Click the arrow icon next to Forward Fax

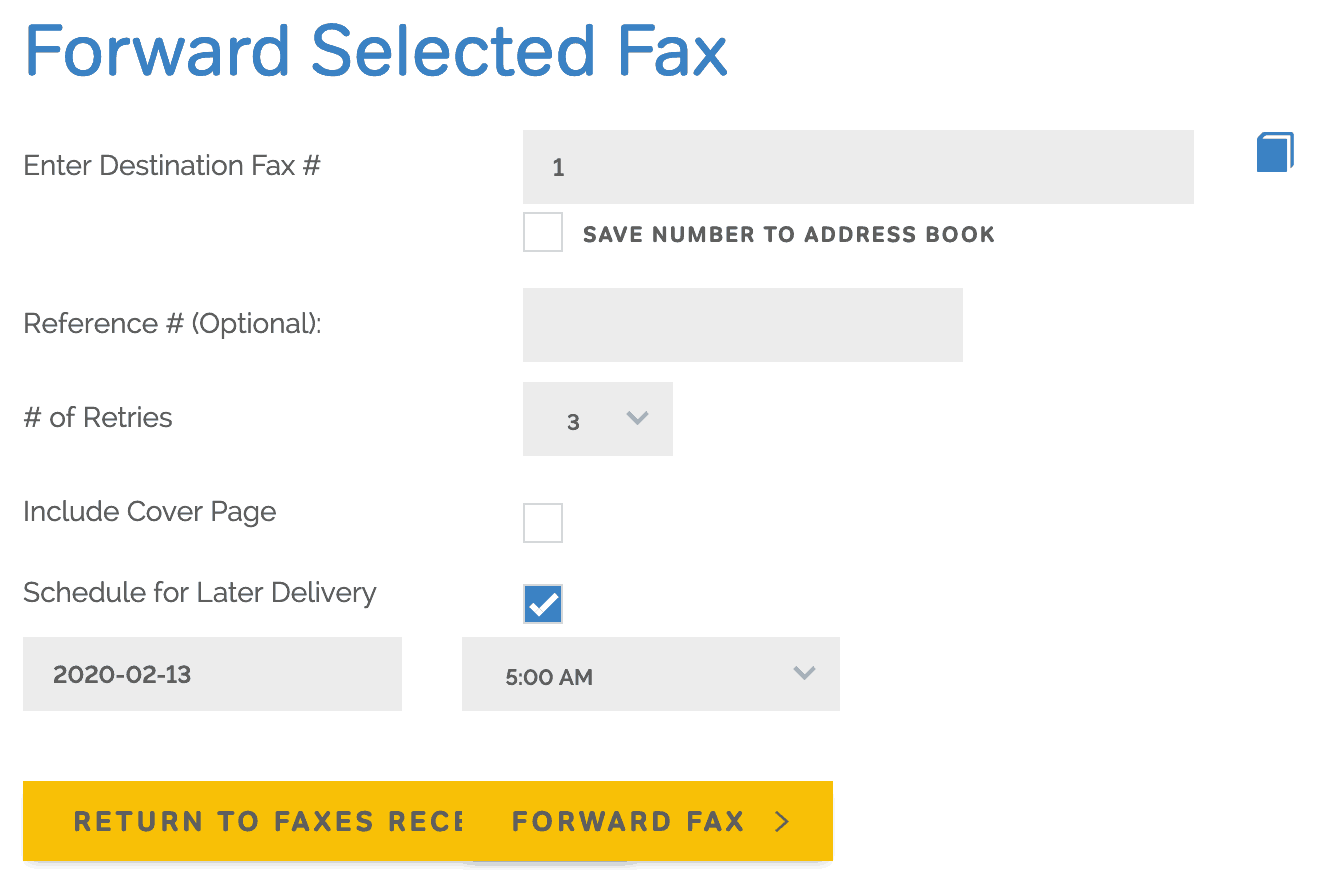(x=781, y=821)
